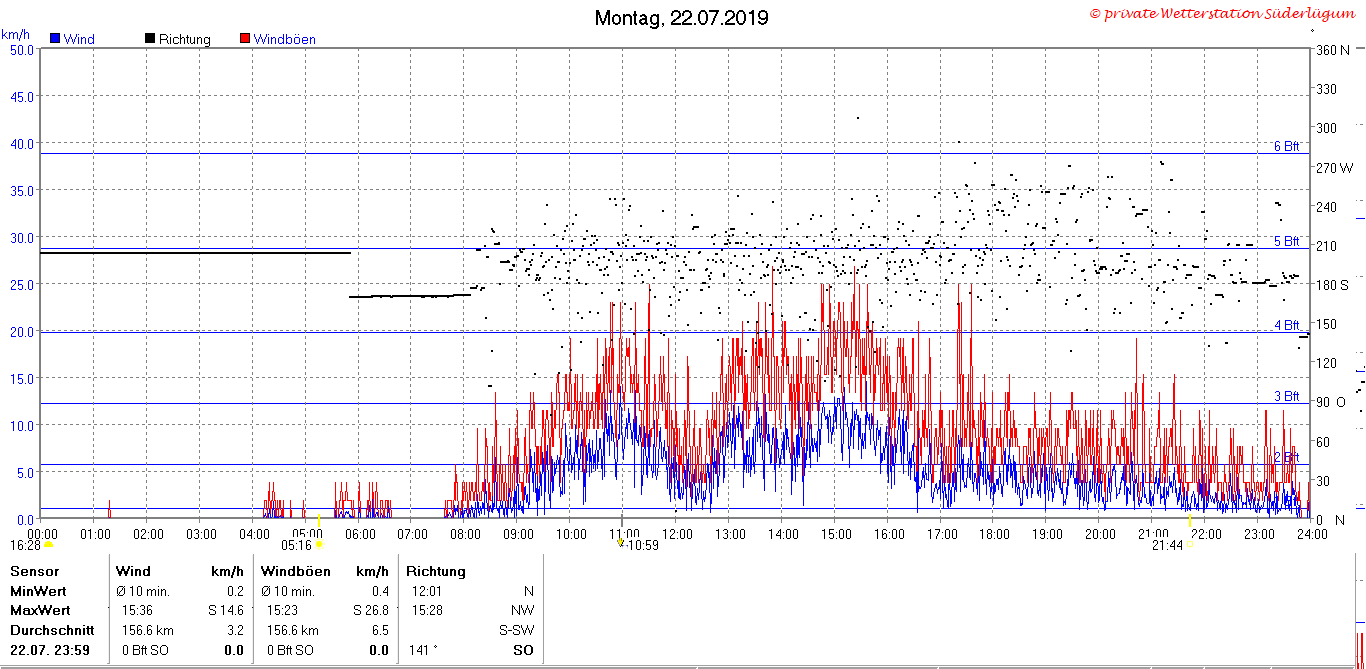Select the MaxWert row header in table
1366x669 pixels.
[x=40, y=610]
